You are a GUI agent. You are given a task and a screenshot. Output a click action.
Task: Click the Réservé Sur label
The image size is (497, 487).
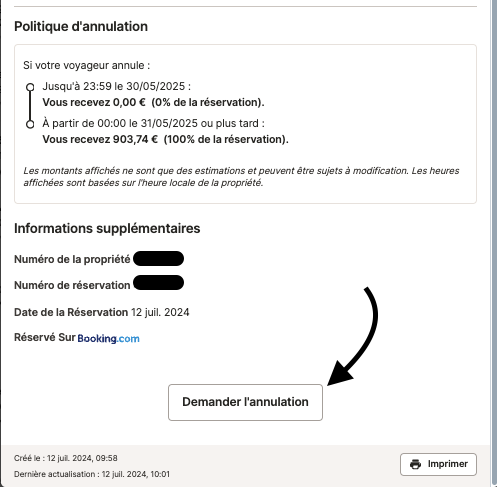[x=45, y=337]
